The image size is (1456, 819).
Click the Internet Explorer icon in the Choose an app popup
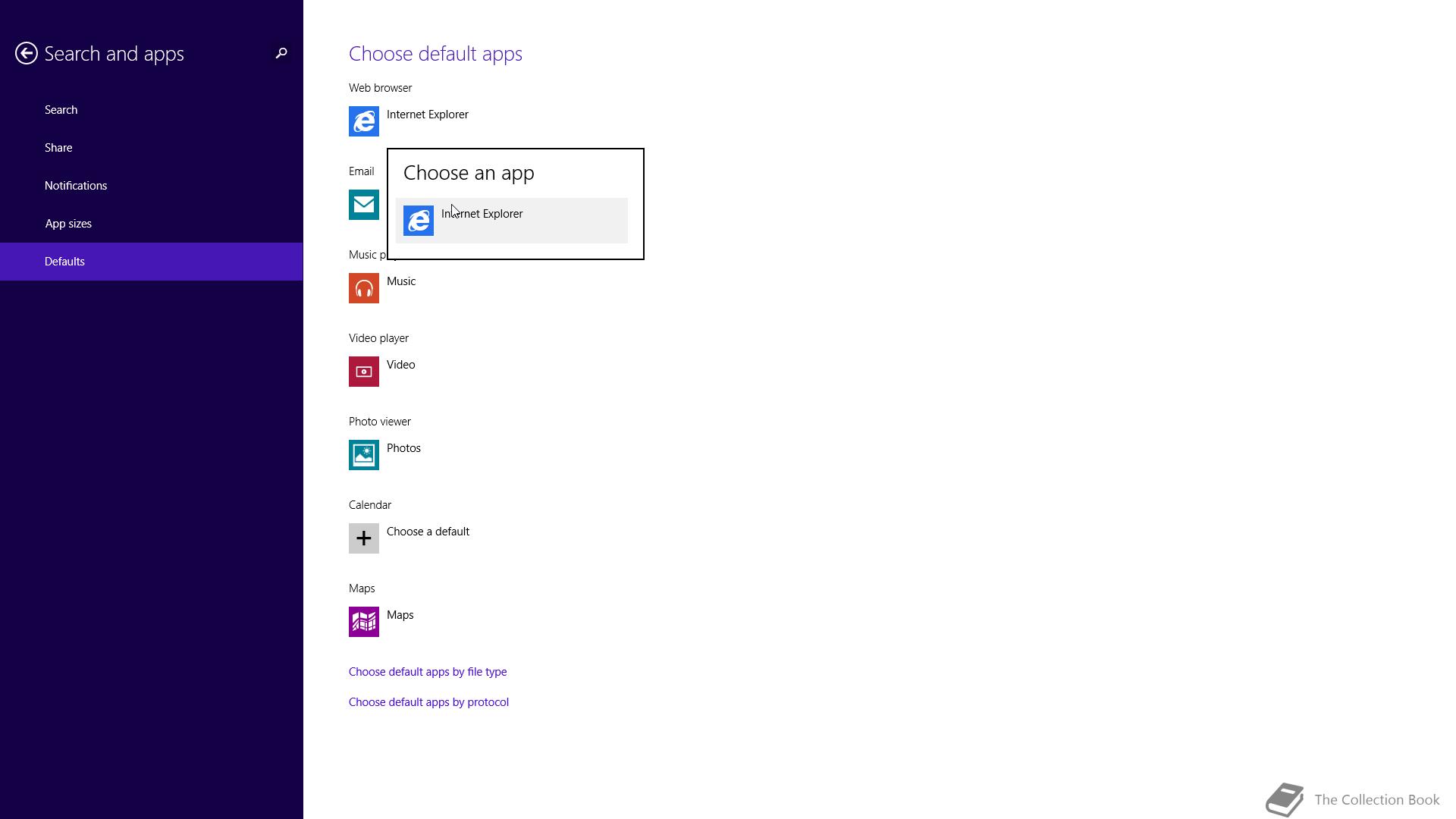tap(419, 221)
